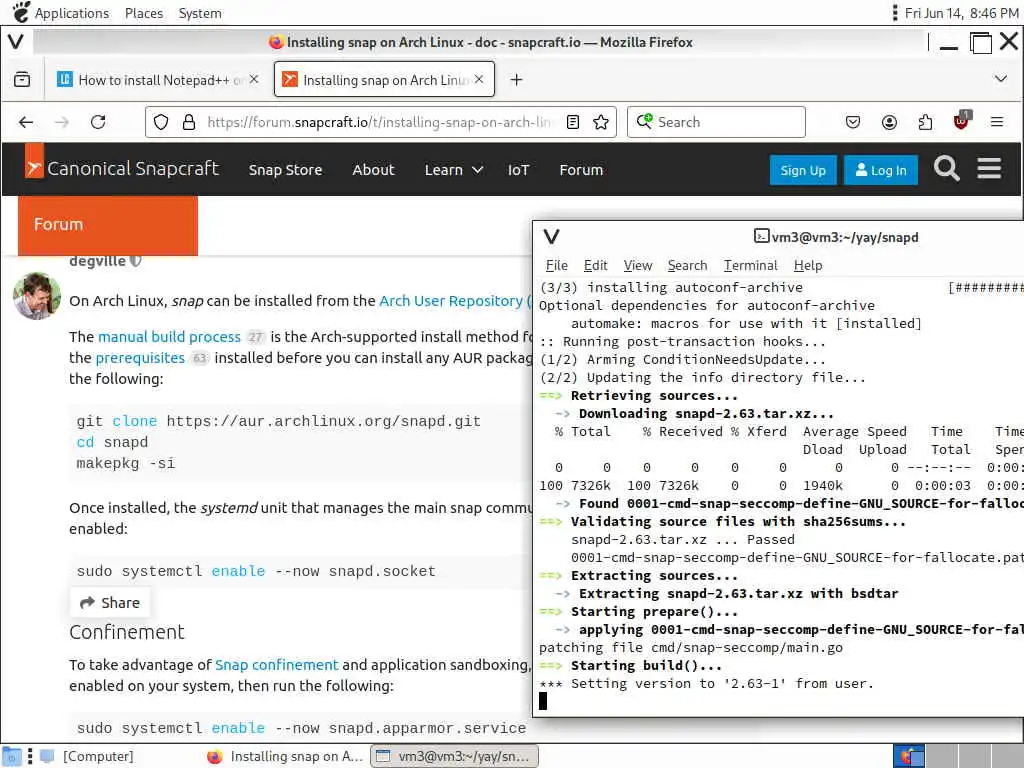Click the vm3@vm3 terminal taskbar button

pyautogui.click(x=455, y=756)
